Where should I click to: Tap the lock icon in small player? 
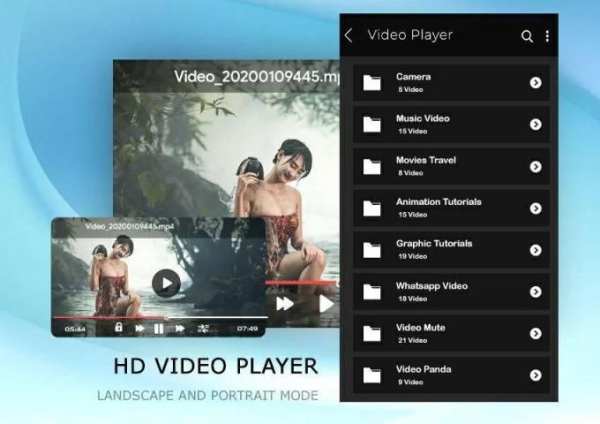119,327
